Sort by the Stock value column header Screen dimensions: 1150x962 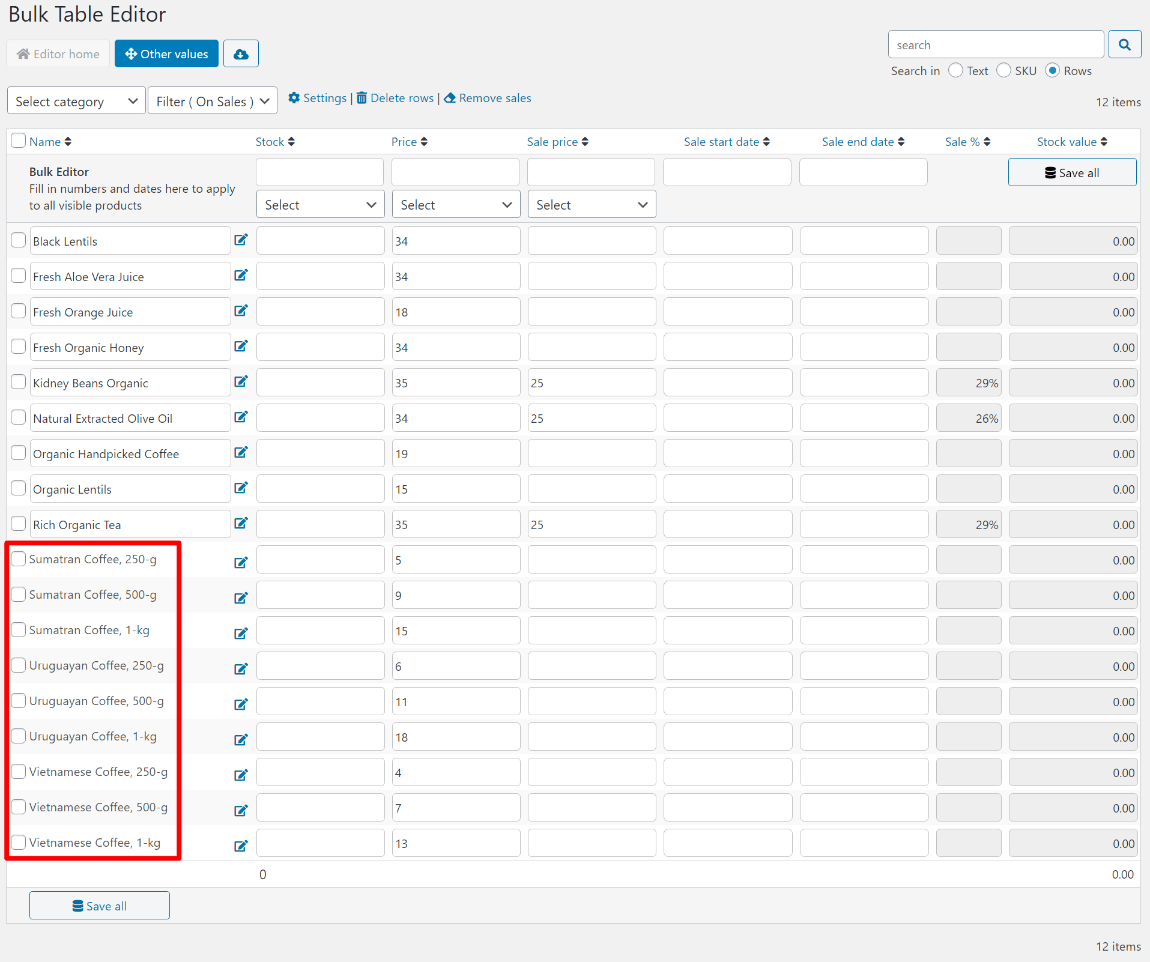coord(1072,142)
